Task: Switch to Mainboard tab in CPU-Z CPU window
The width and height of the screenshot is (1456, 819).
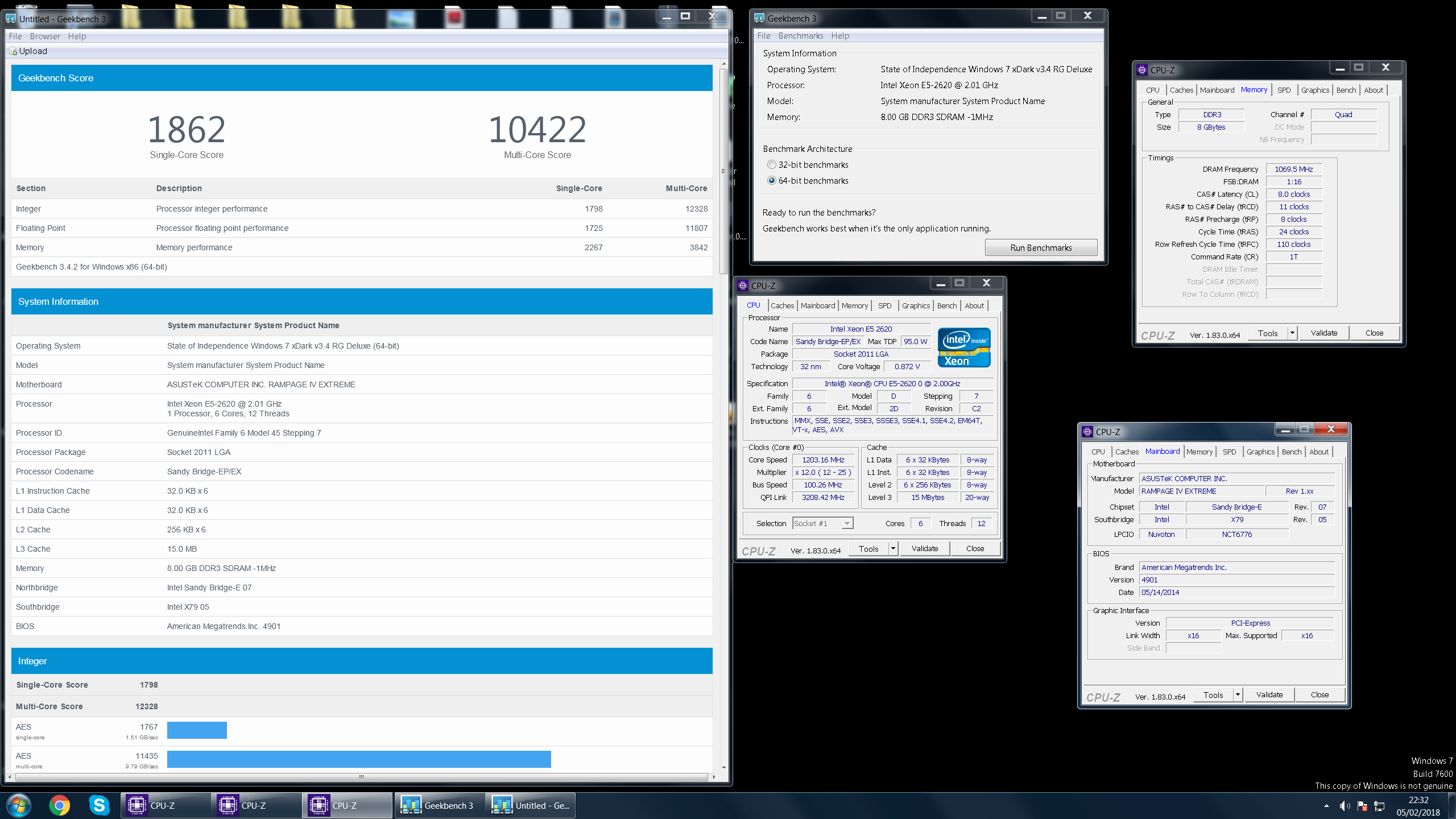Action: tap(818, 306)
